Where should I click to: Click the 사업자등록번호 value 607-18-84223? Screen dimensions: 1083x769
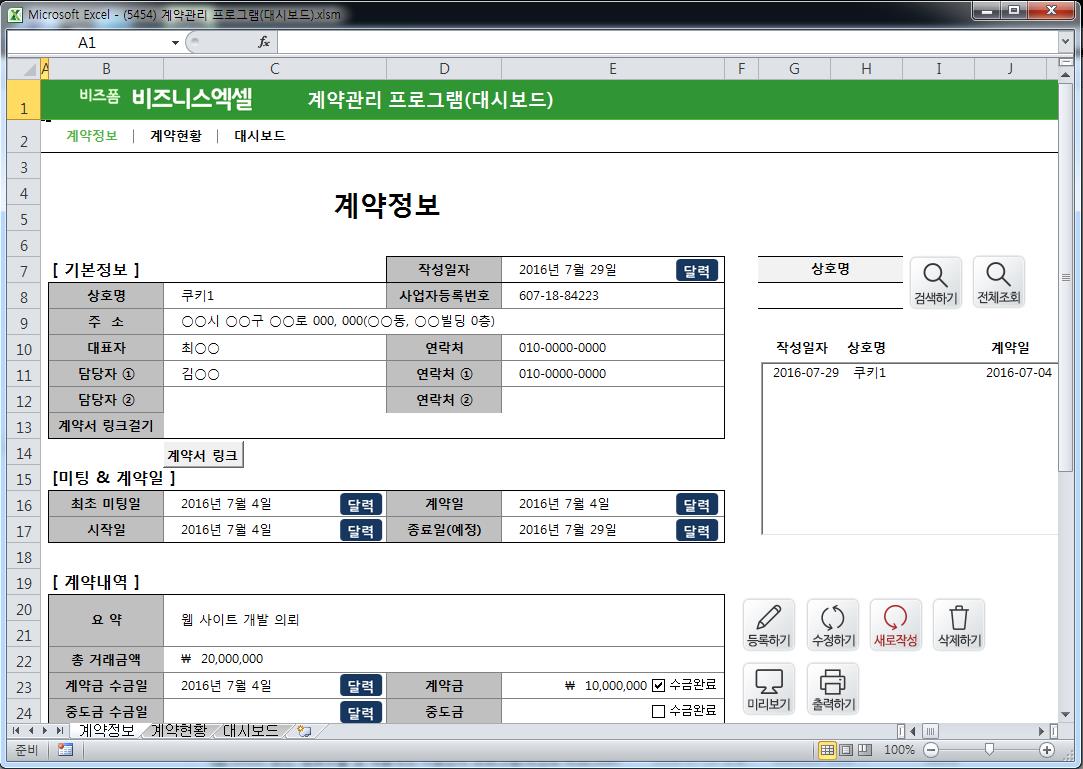559,296
